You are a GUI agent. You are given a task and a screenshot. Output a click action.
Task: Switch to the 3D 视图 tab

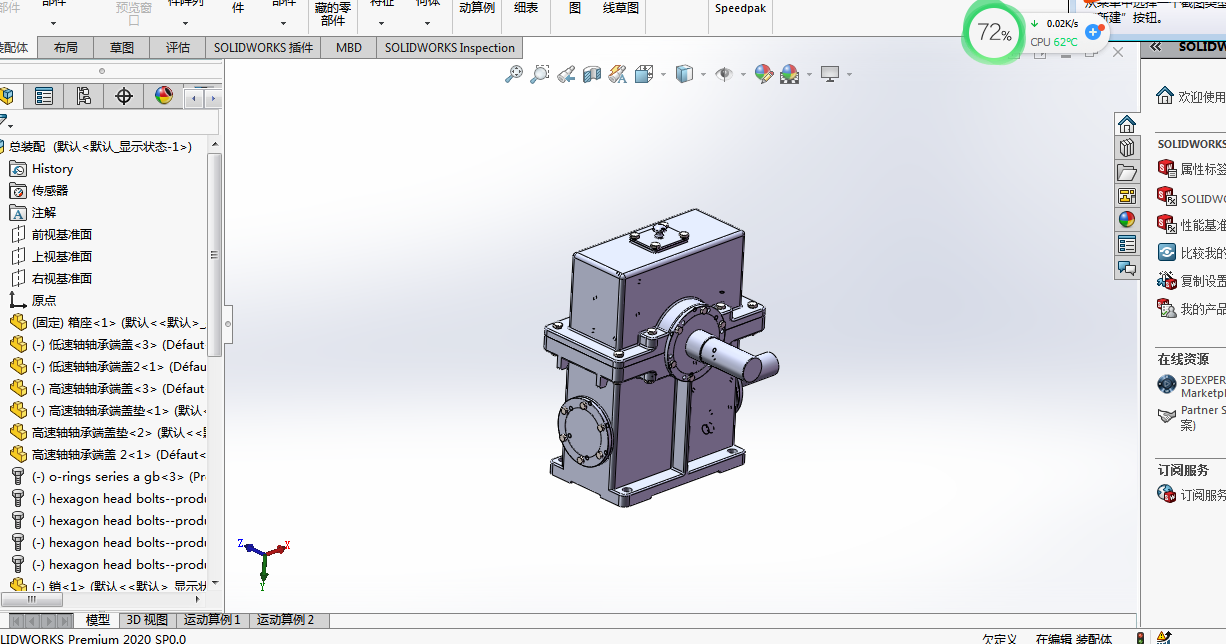click(147, 620)
